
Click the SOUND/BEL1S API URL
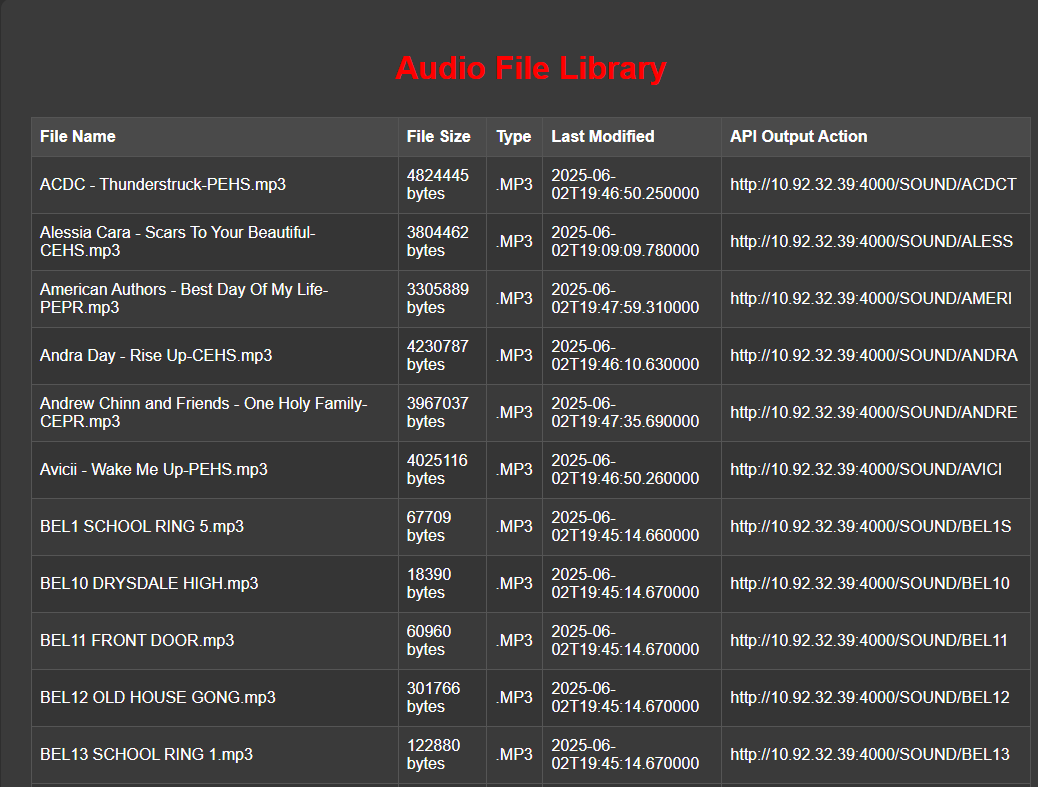[x=870, y=526]
